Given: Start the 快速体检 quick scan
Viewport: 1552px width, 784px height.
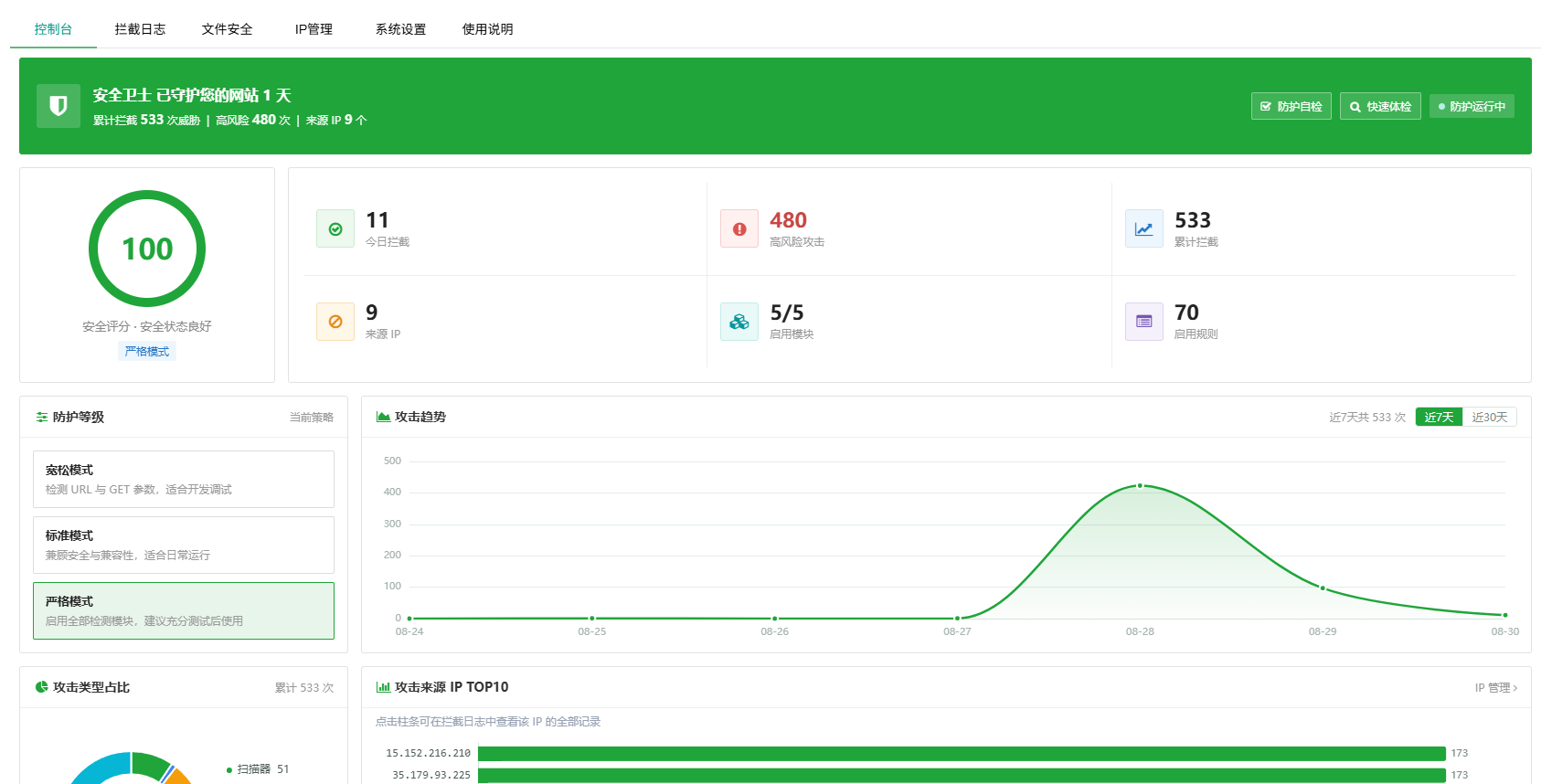Looking at the screenshot, I should (1380, 106).
